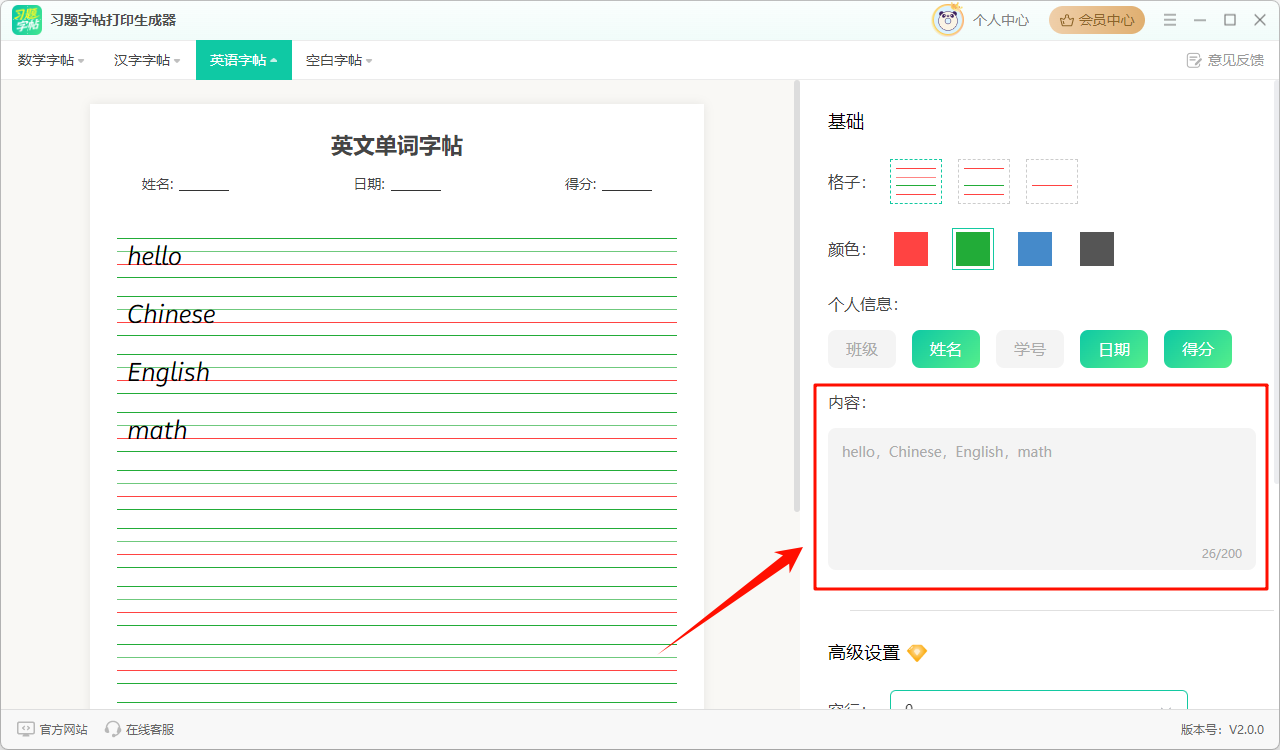Select the four-line grid style icon
1280x750 pixels.
916,182
